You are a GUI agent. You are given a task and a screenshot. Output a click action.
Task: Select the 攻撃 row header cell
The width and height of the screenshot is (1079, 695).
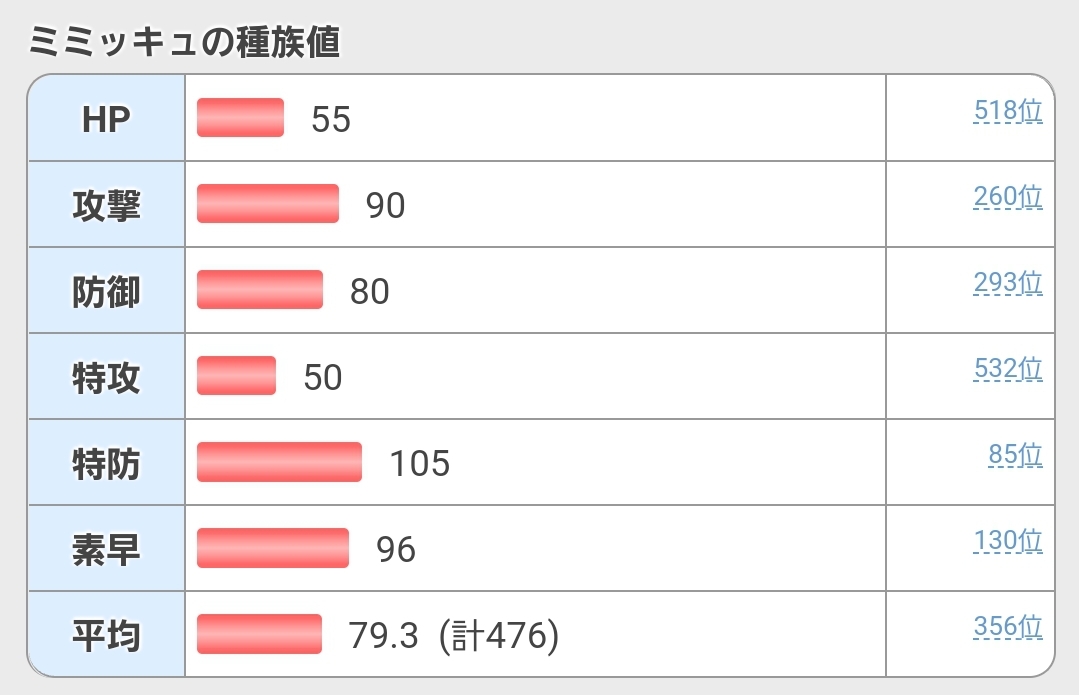coord(106,205)
